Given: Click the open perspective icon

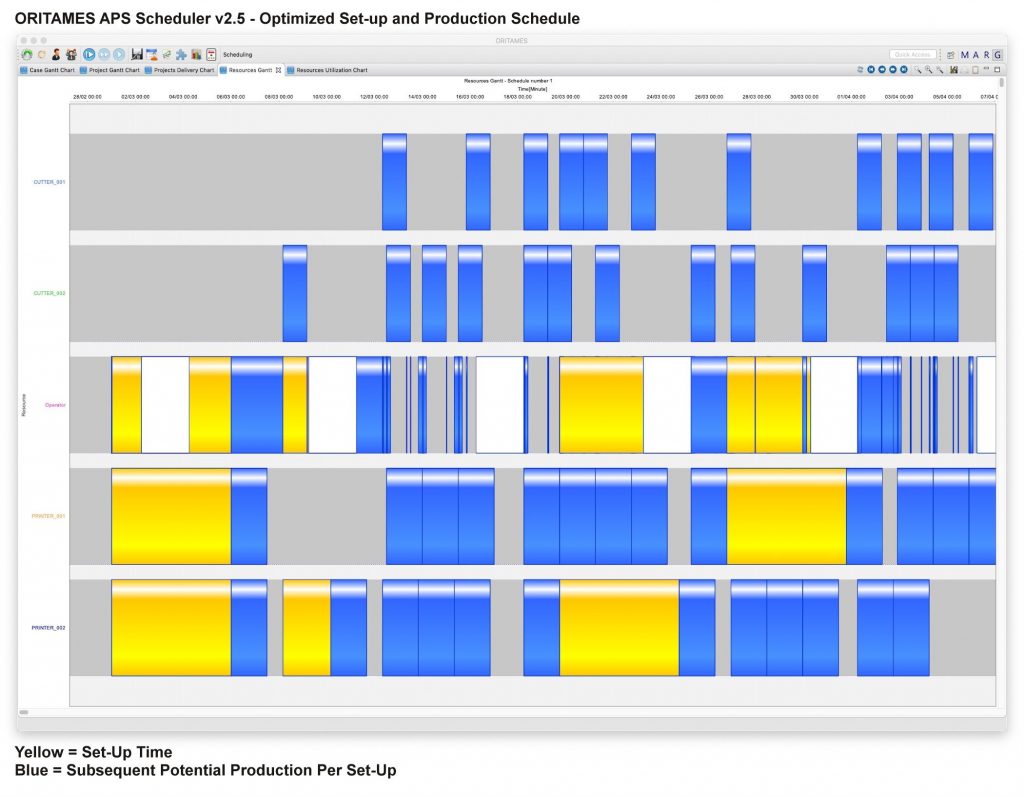Looking at the screenshot, I should [x=951, y=55].
